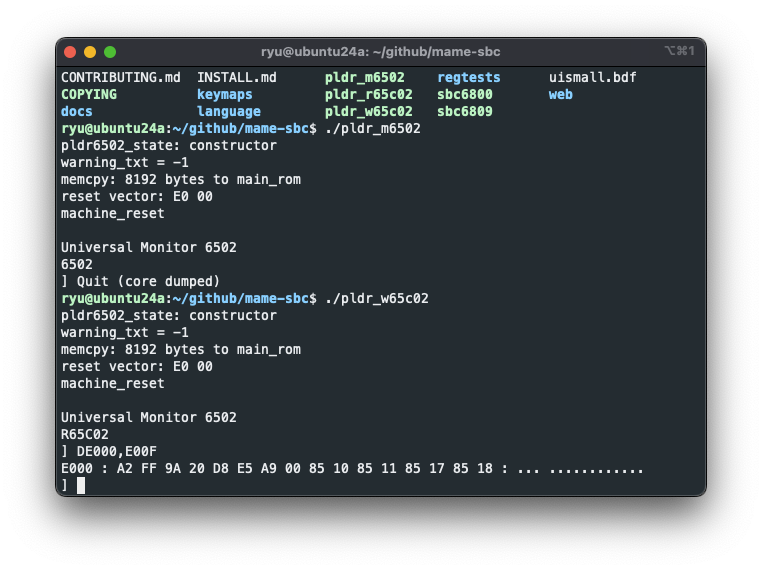Image resolution: width=762 pixels, height=570 pixels.
Task: Click the second 'reset vector: E0 00' line
Action: [137, 366]
